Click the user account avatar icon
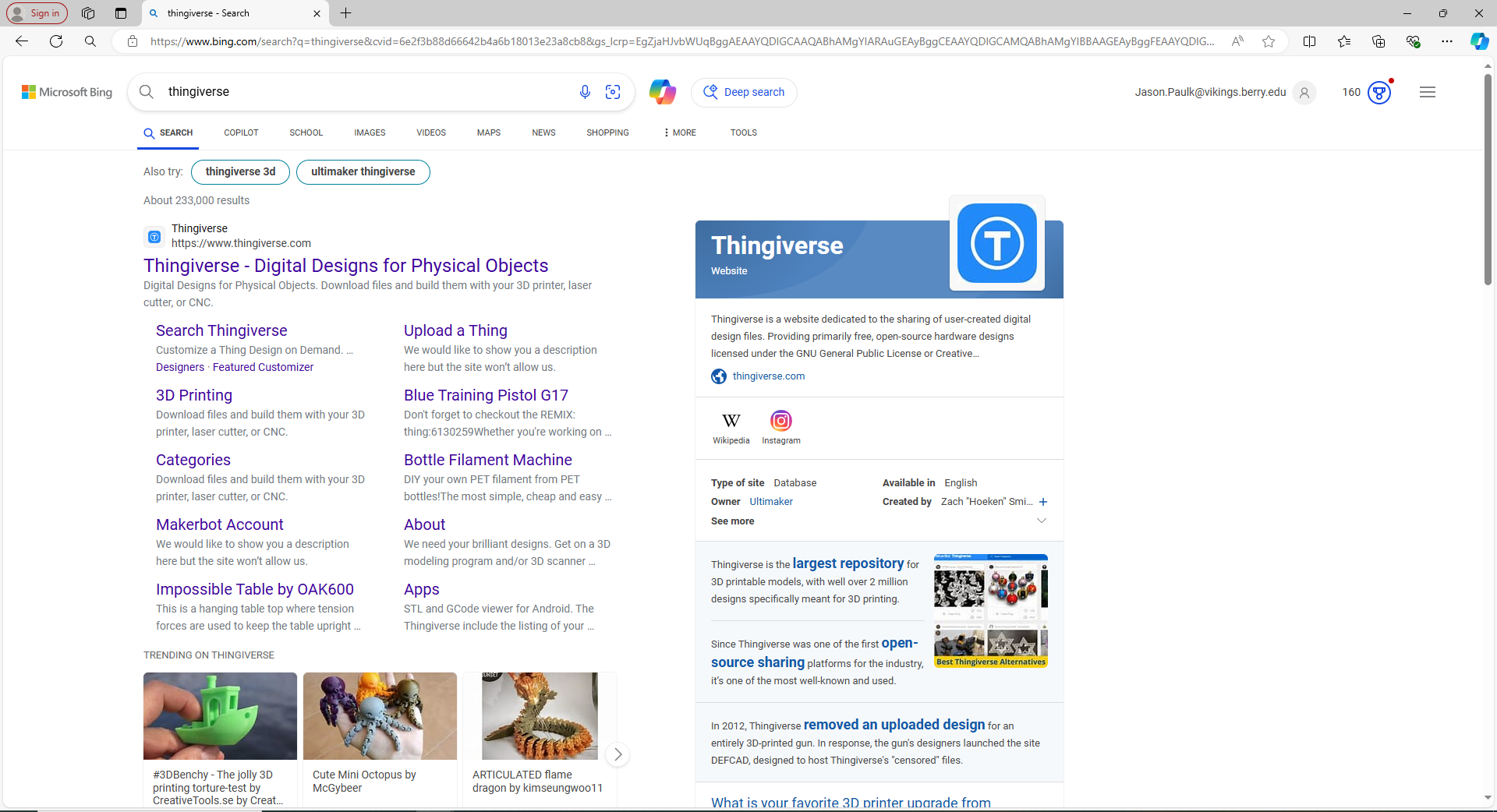This screenshot has width=1497, height=812. pos(1304,92)
